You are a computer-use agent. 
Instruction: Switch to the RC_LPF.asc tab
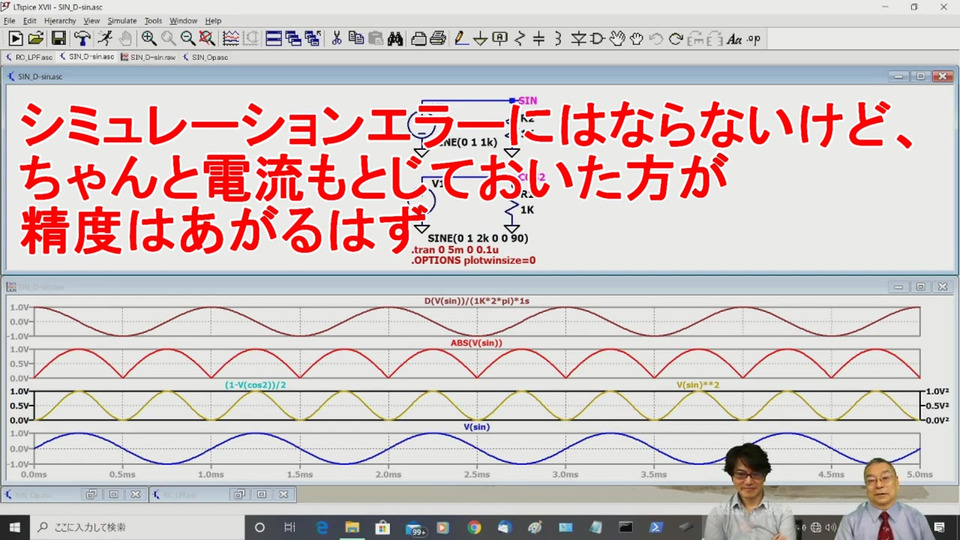29,57
